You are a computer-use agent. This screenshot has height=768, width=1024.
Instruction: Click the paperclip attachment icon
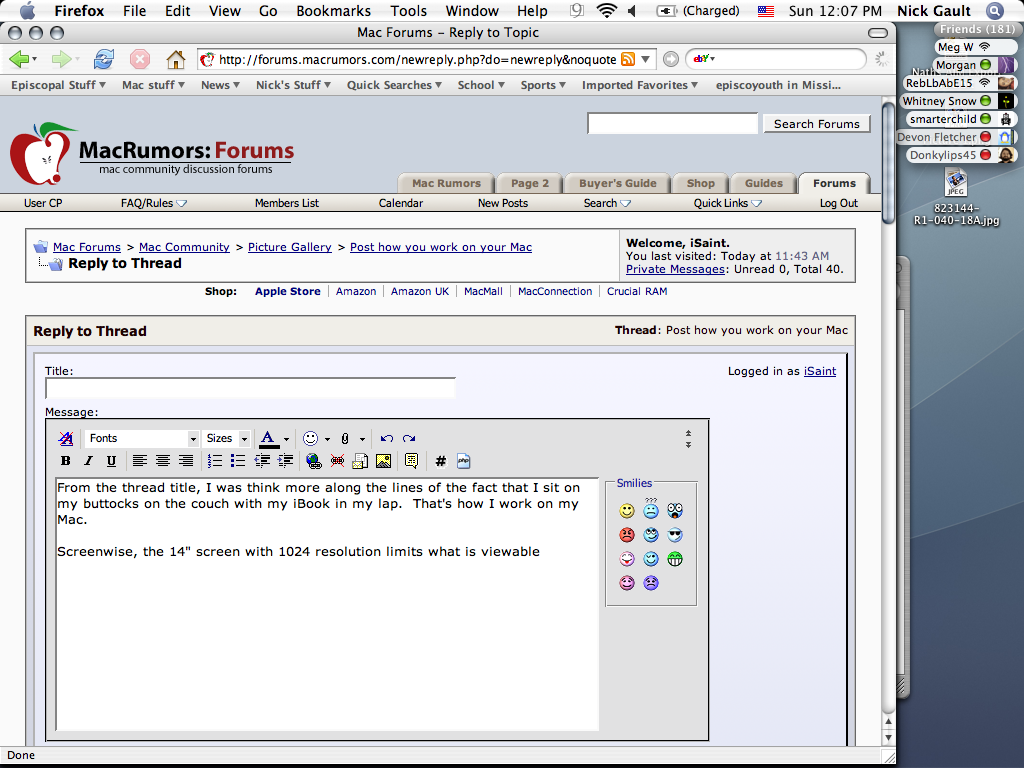pyautogui.click(x=345, y=438)
